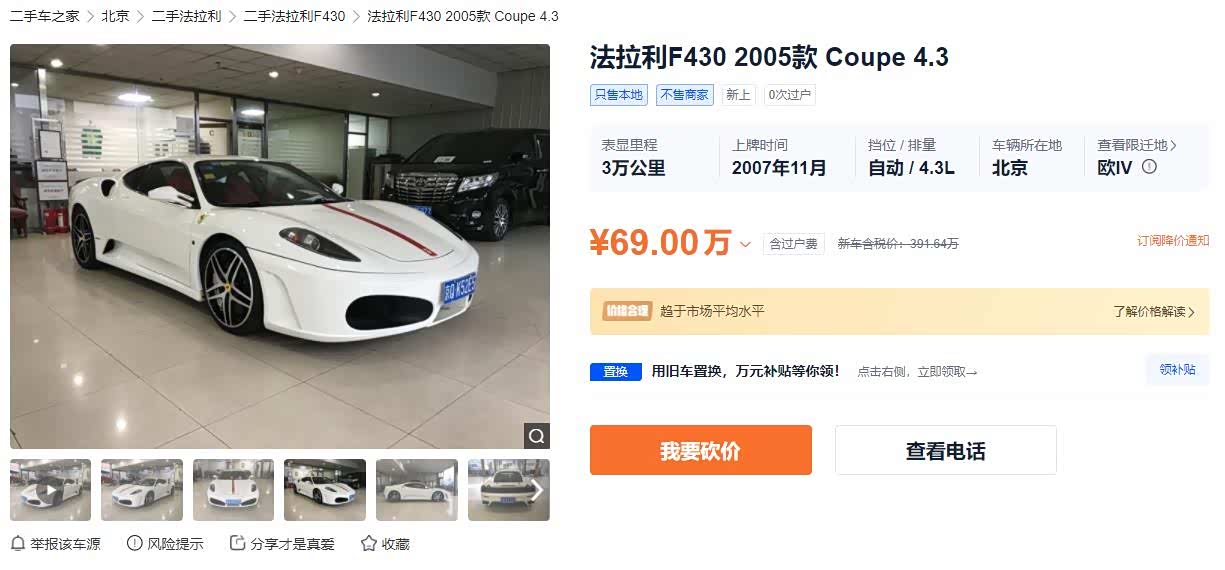Image resolution: width=1225 pixels, height=570 pixels.
Task: Click the 查看电话 button
Action: coord(946,450)
